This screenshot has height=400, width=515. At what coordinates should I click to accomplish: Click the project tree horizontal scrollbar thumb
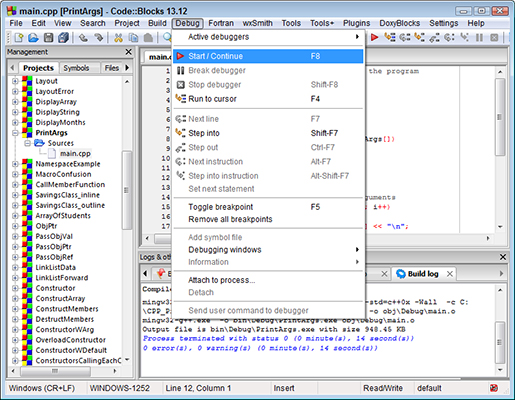[x=55, y=371]
